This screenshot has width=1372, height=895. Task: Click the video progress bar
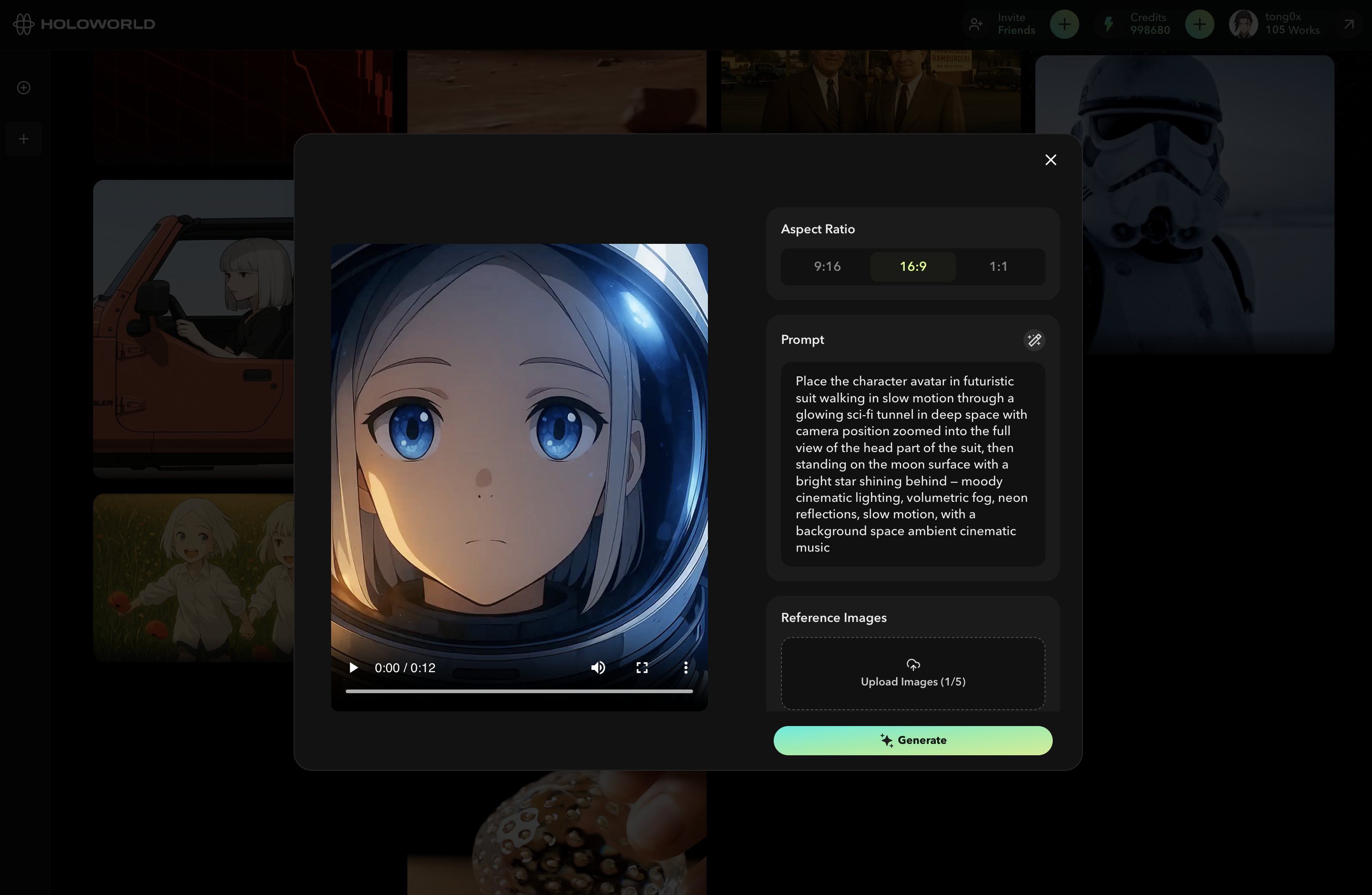pos(519,690)
